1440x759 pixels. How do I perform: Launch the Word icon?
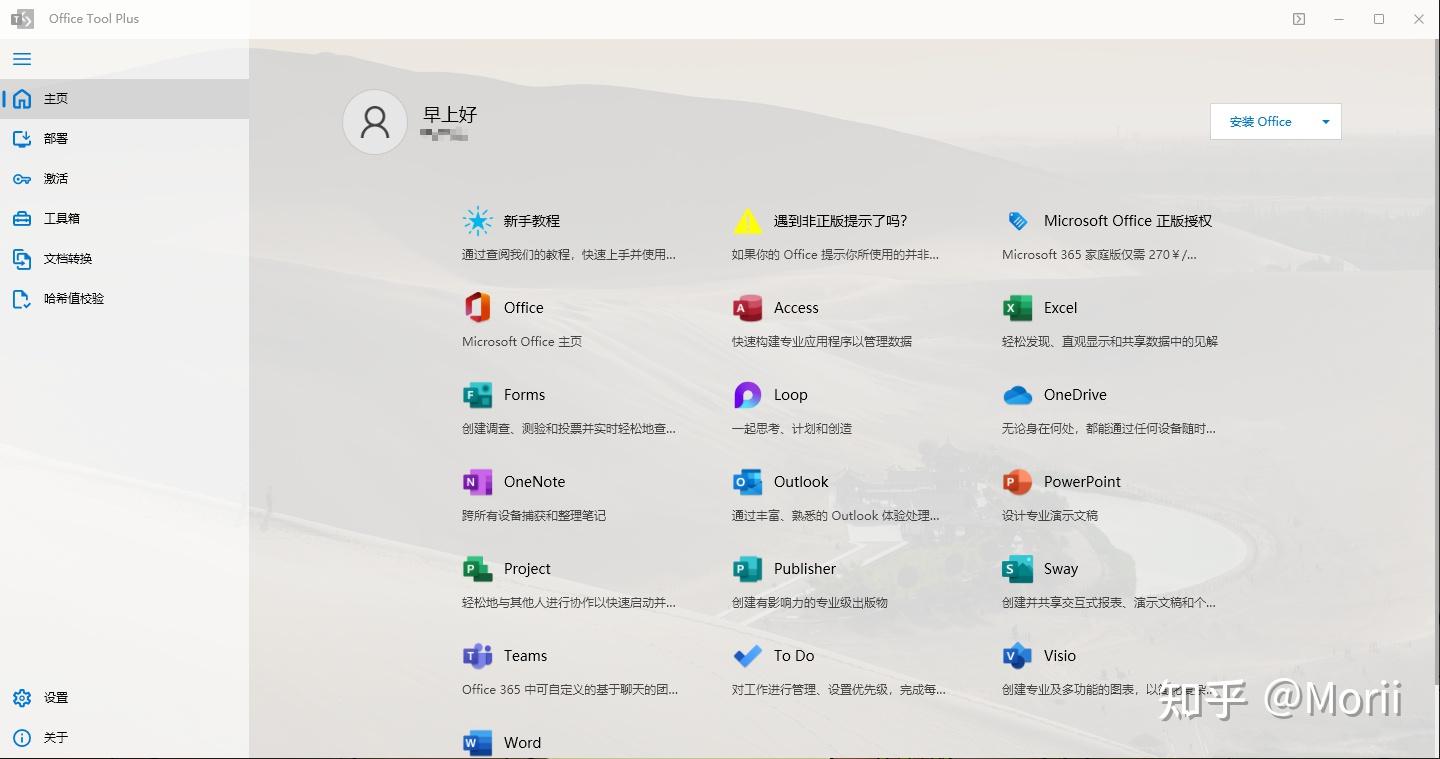pos(478,743)
